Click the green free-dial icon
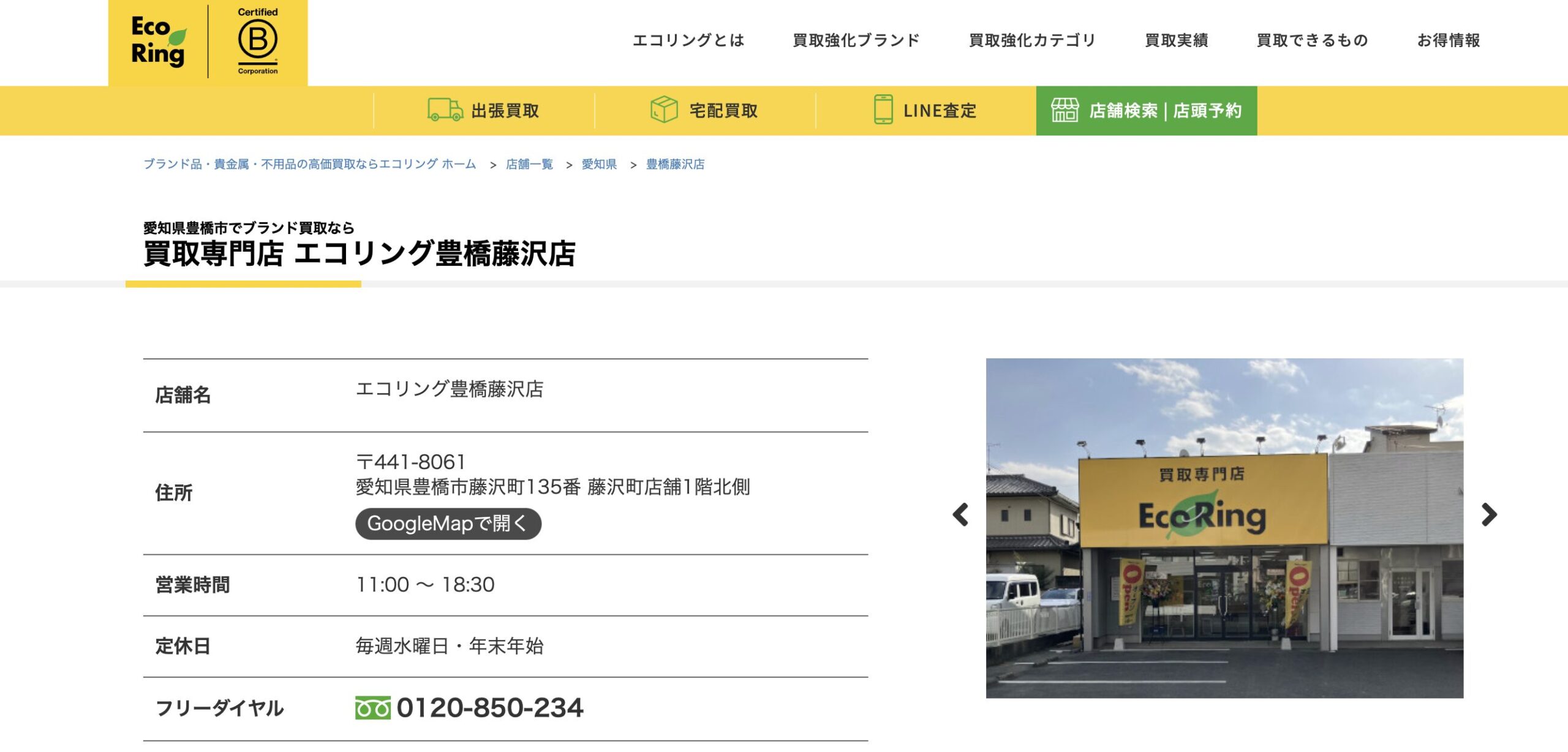The width and height of the screenshot is (1568, 752). [373, 708]
